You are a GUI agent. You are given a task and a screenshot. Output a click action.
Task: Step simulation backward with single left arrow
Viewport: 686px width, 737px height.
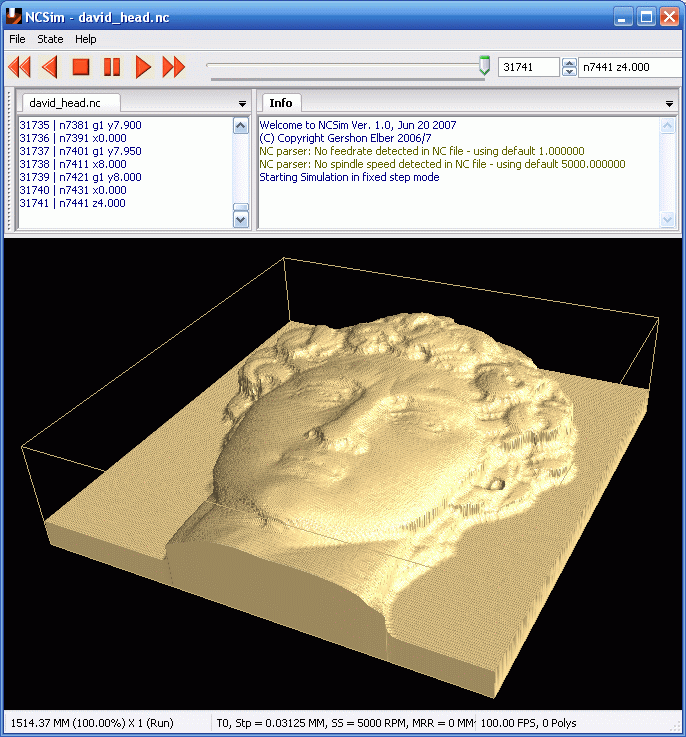[x=50, y=67]
